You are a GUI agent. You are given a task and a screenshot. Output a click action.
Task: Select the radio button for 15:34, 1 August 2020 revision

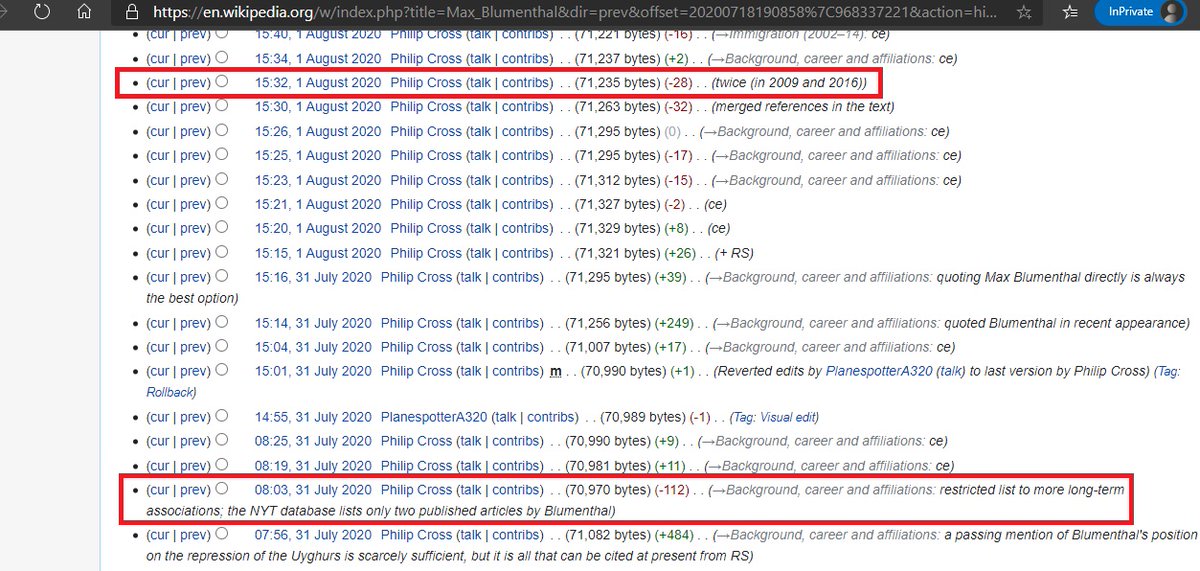(x=222, y=57)
